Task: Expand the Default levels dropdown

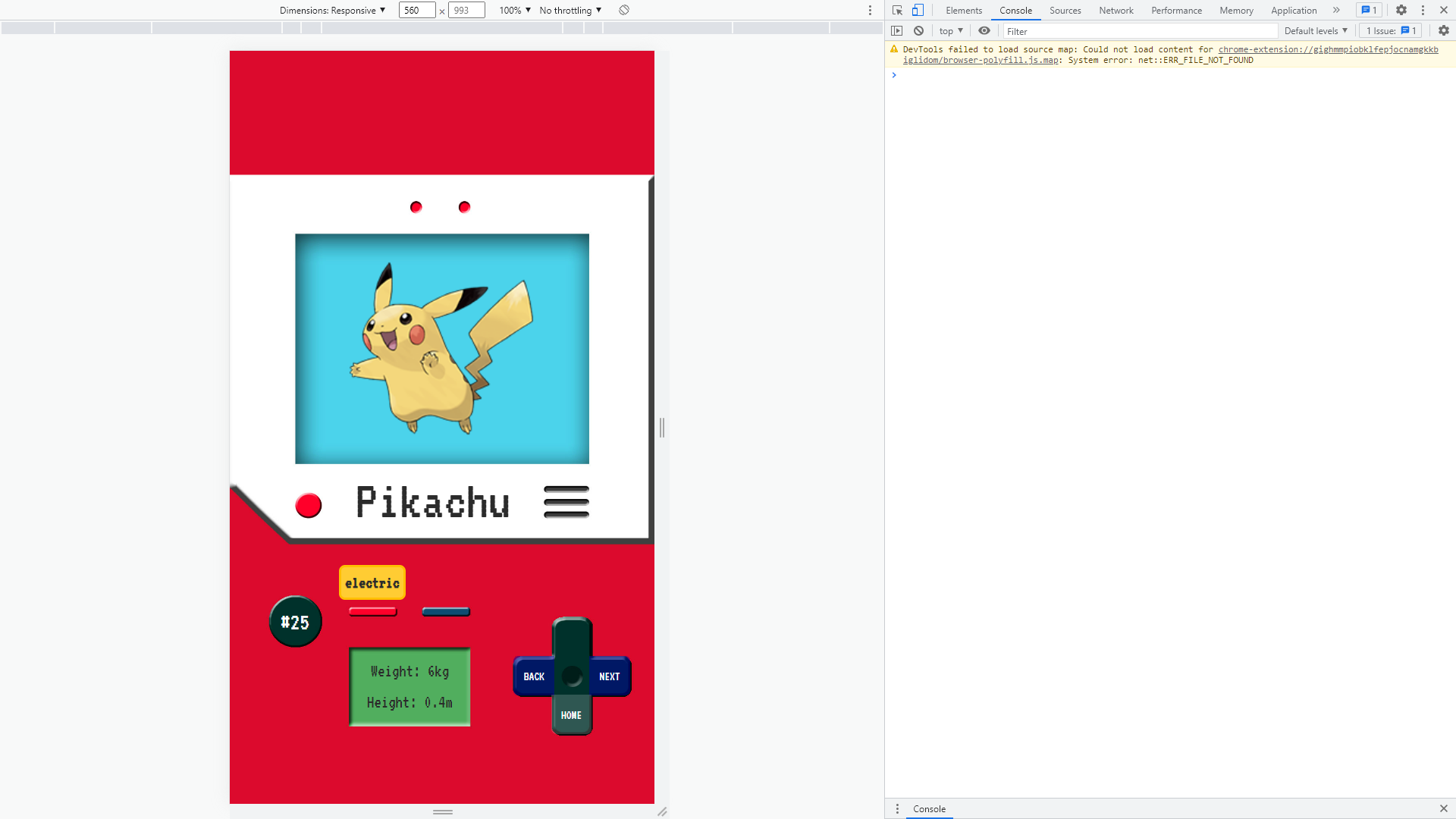Action: click(x=1316, y=30)
